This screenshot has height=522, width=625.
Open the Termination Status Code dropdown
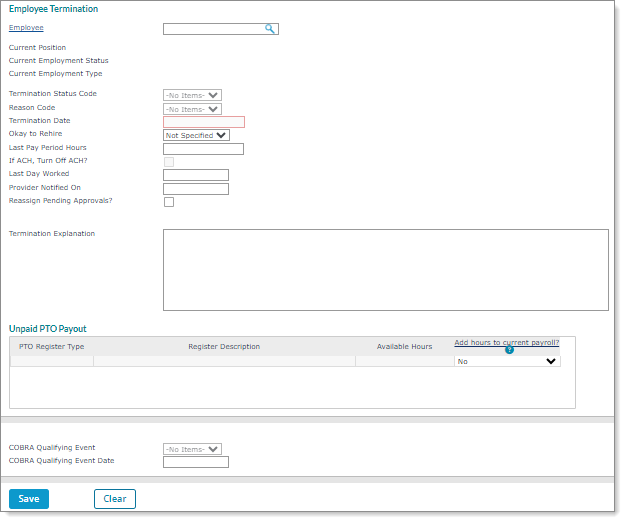192,95
